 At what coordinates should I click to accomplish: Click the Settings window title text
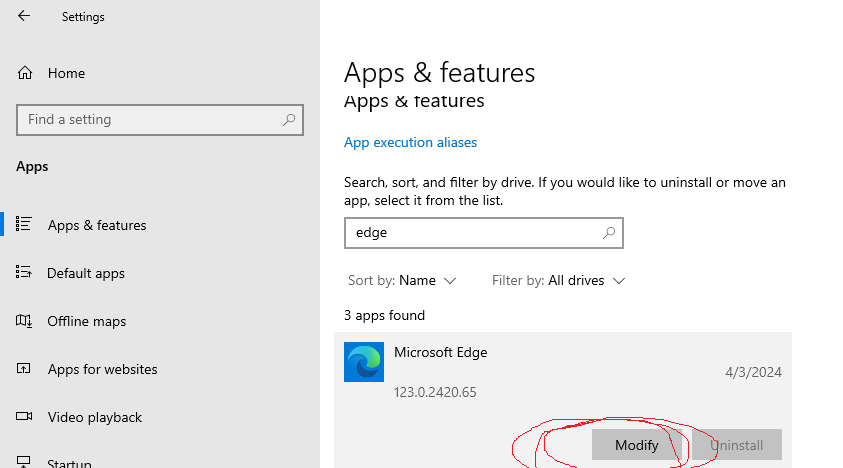(83, 17)
